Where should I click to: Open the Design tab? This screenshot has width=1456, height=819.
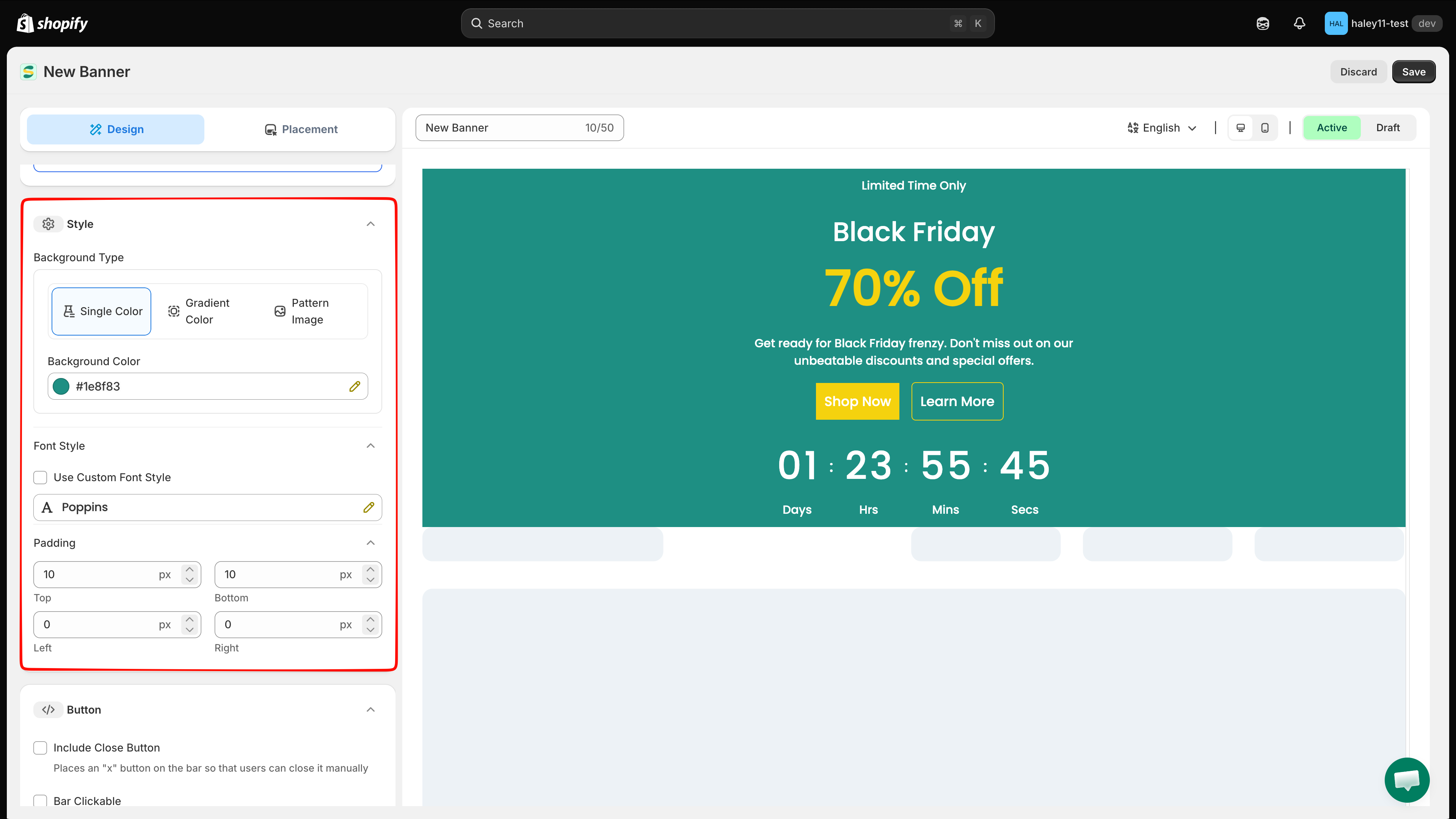point(116,129)
